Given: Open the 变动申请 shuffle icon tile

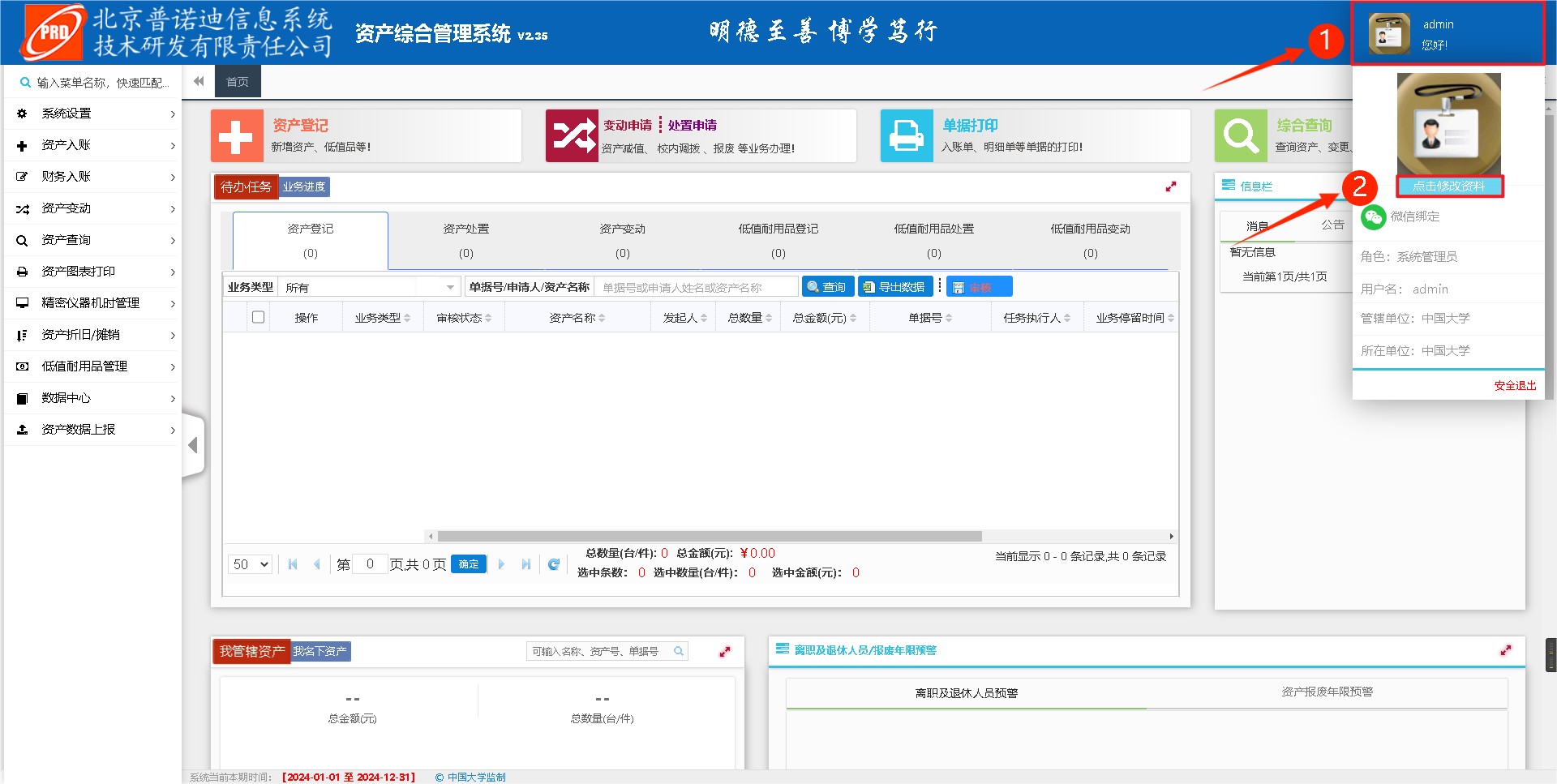Looking at the screenshot, I should click(572, 136).
